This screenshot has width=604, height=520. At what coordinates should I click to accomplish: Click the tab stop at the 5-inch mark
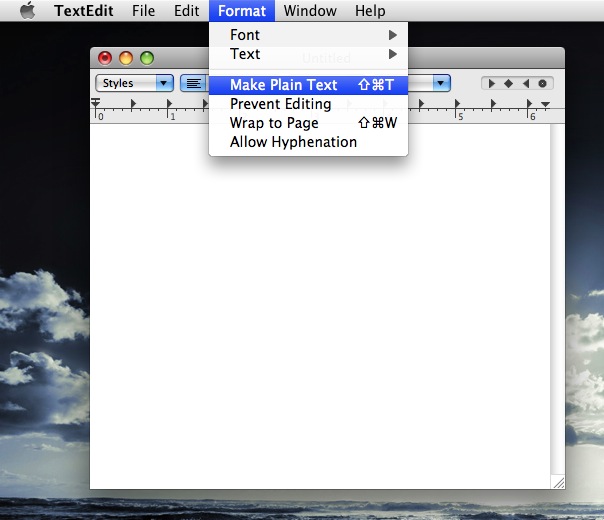[x=457, y=104]
